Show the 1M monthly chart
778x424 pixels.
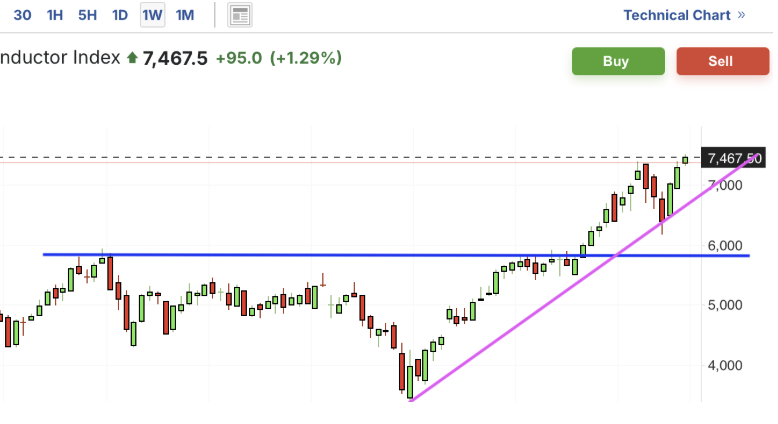click(185, 15)
